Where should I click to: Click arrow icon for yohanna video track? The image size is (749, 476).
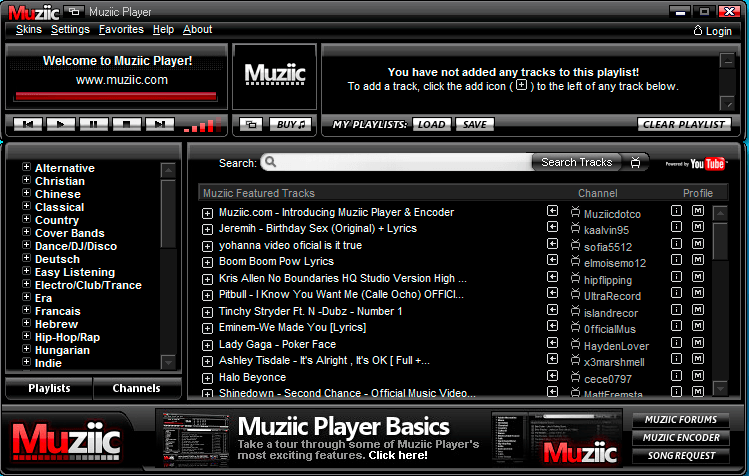pos(552,244)
